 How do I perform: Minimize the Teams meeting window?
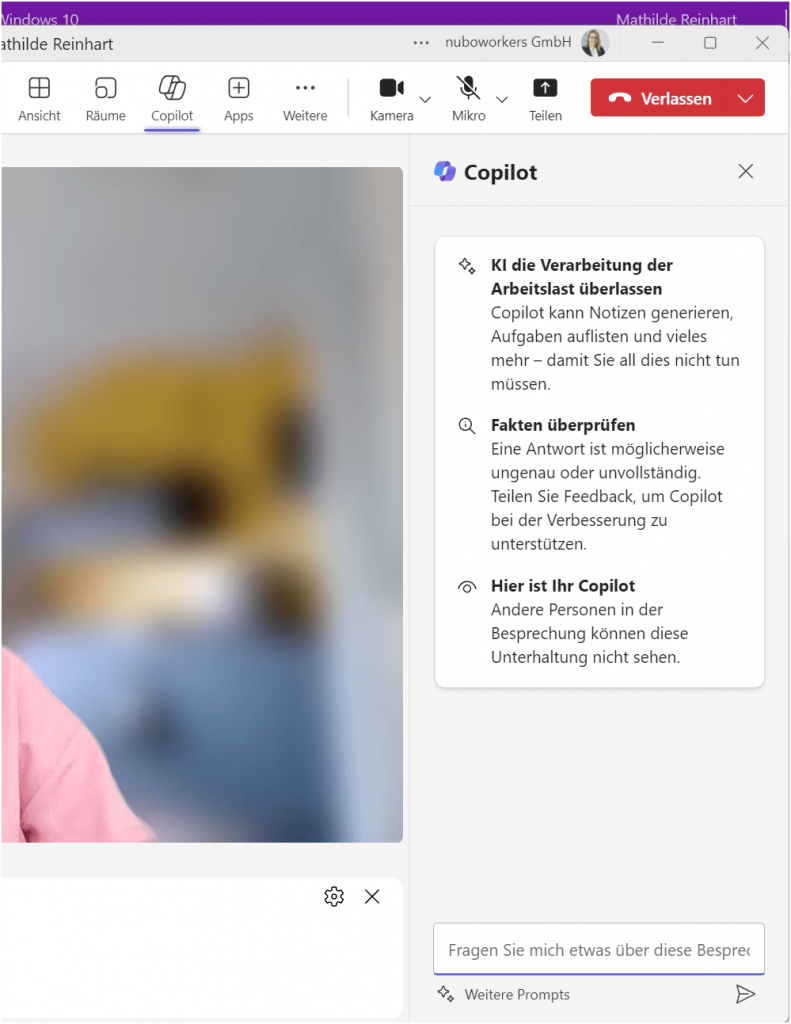[658, 43]
